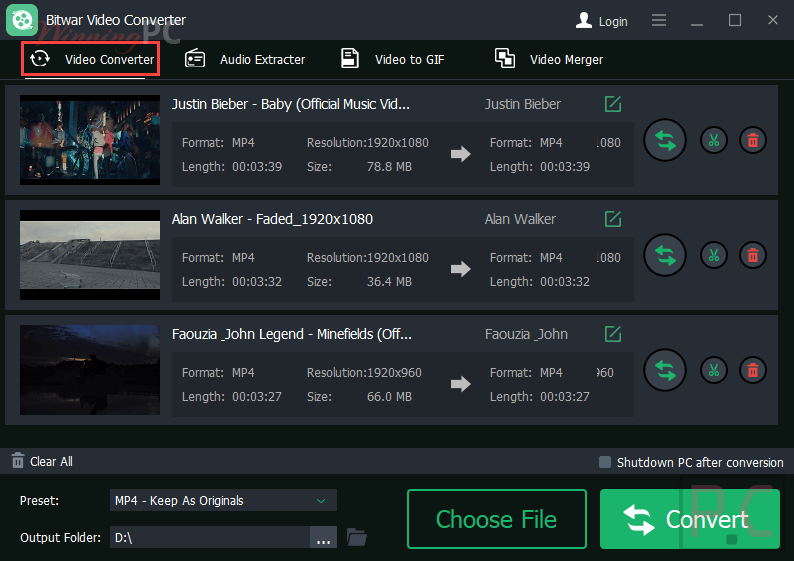
Task: Click the Alan Walker - Faded_1920x1080 title
Action: pyautogui.click(x=272, y=219)
